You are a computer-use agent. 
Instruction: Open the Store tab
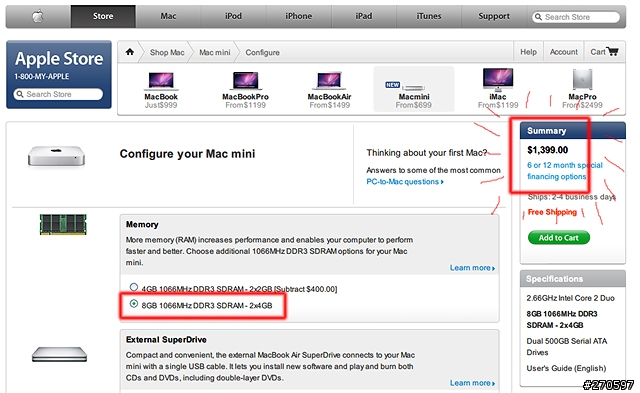tap(103, 16)
